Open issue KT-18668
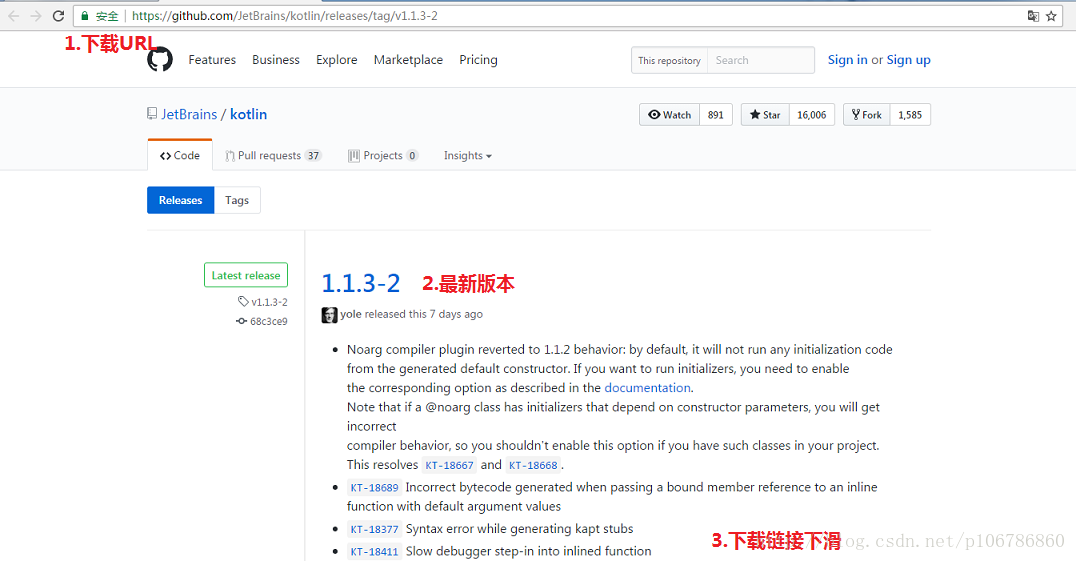 point(533,465)
